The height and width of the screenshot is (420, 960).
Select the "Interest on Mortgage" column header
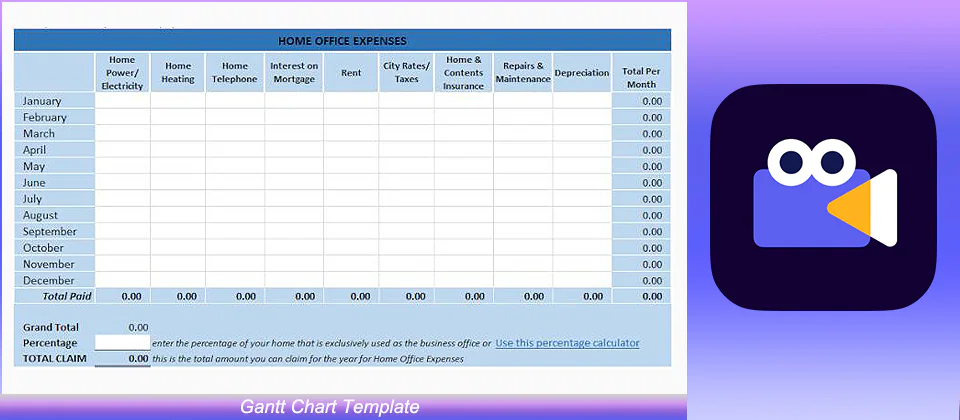pyautogui.click(x=294, y=73)
